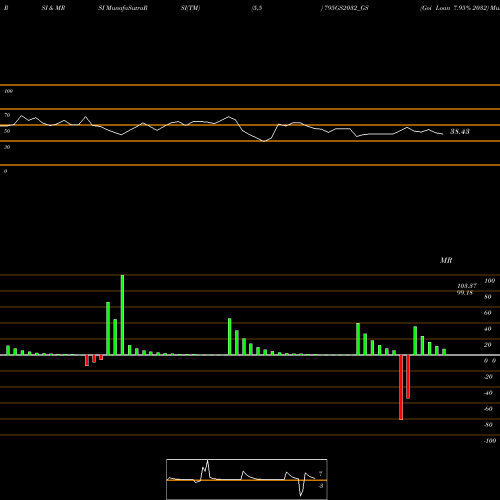Click the longest red MR histogram bar
Image resolution: width=500 pixels, height=500 pixels.
click(x=401, y=387)
